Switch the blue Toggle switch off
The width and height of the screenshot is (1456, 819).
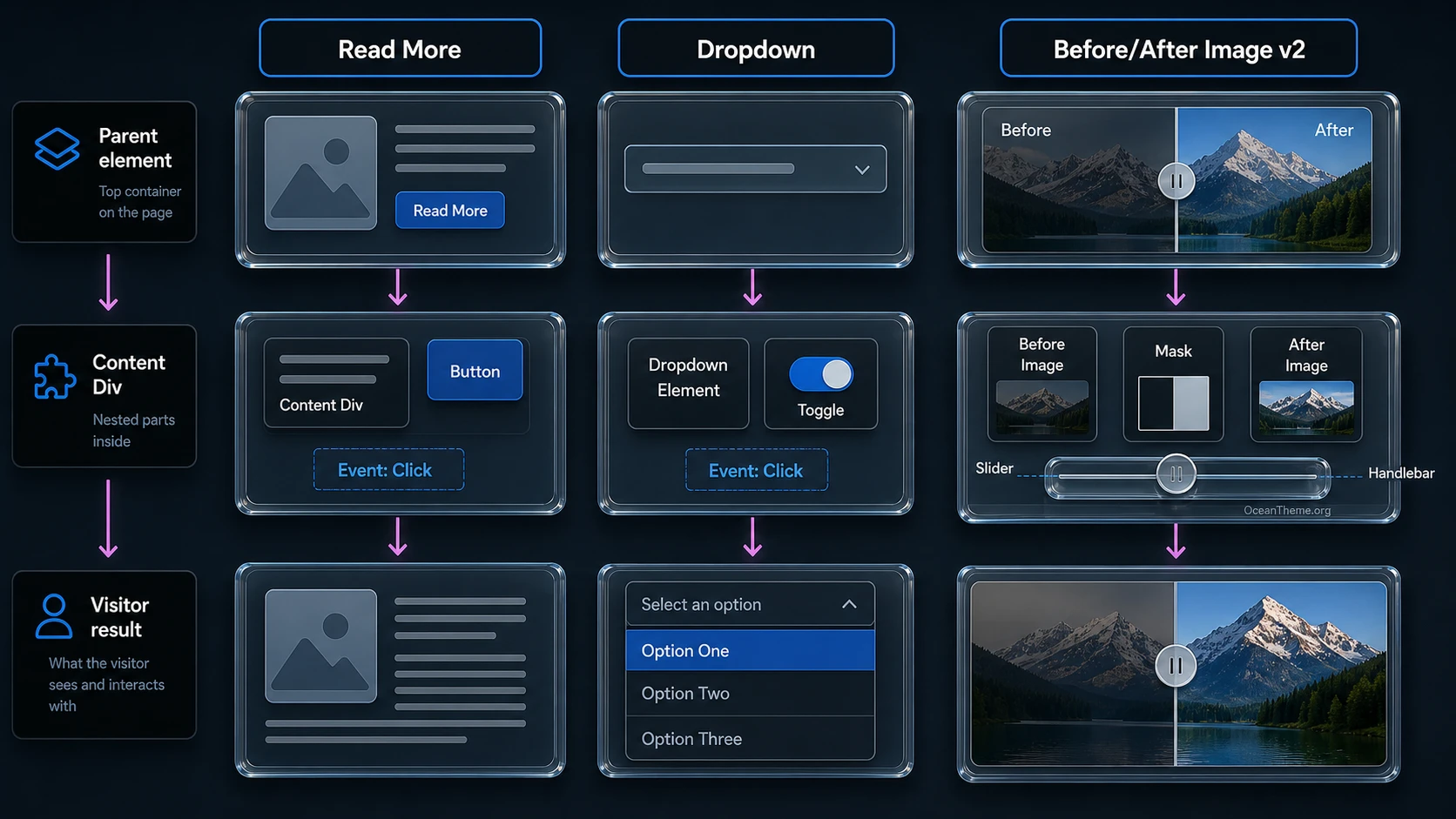(x=821, y=374)
